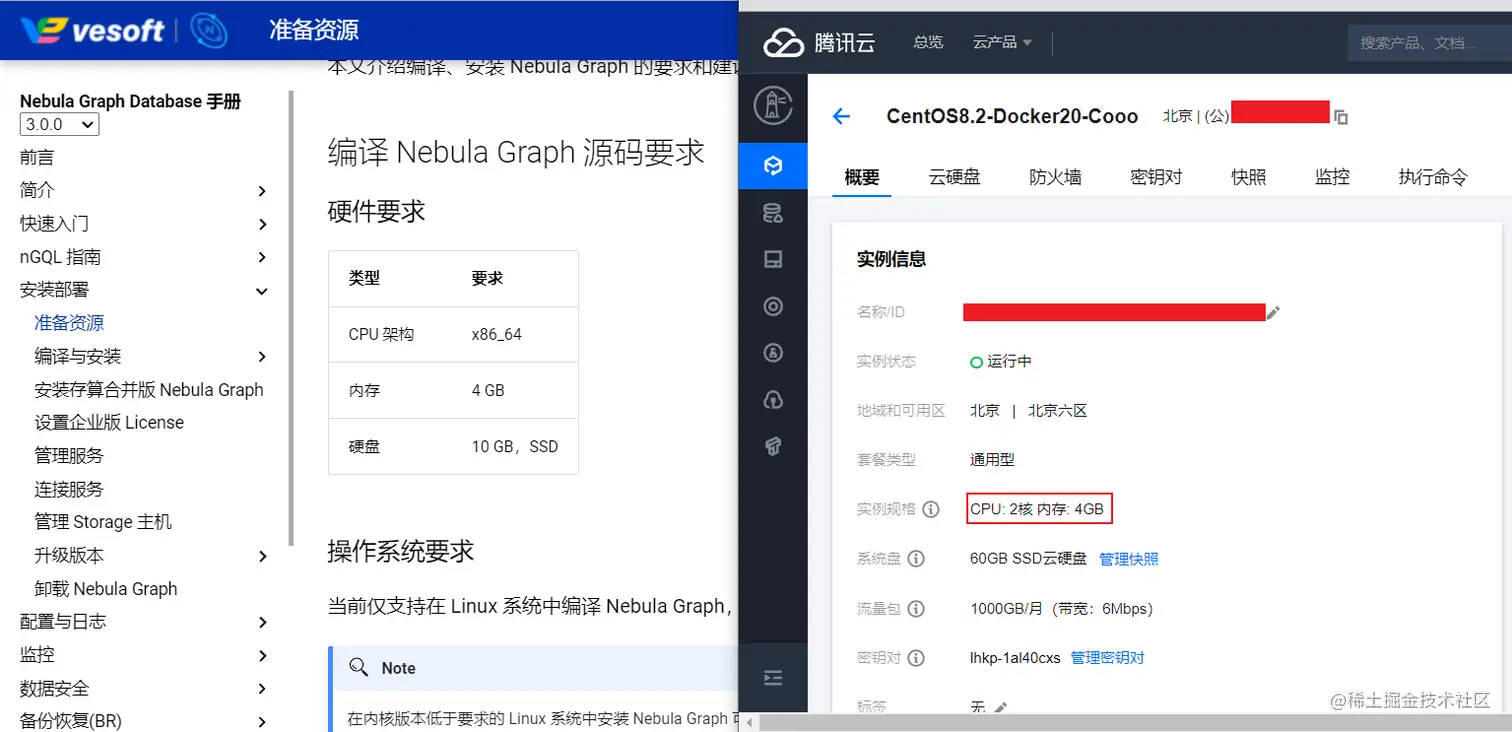
Task: Expand the 备份恢复(BR) chevron
Action: pos(262,722)
